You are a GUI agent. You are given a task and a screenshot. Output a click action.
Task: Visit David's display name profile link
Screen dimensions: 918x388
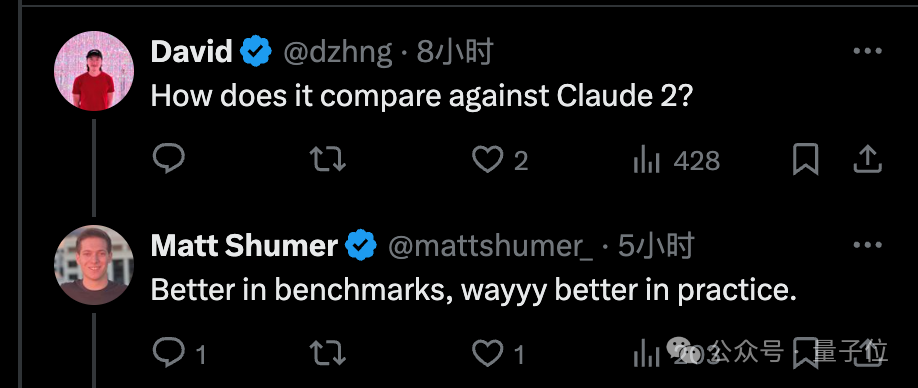[191, 51]
